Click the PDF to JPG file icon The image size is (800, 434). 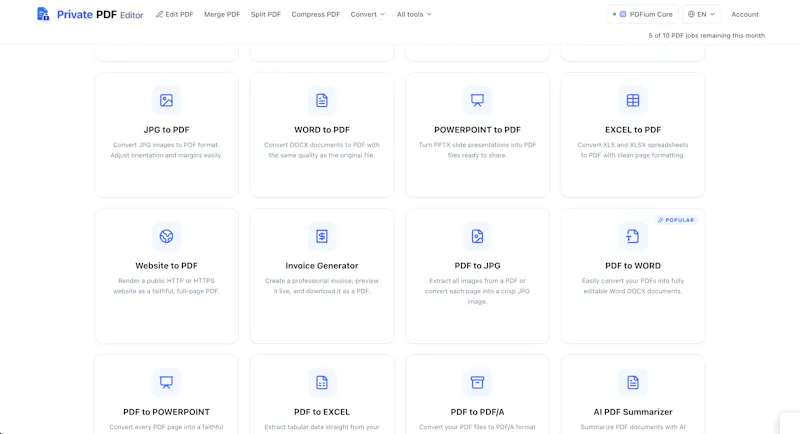[478, 236]
